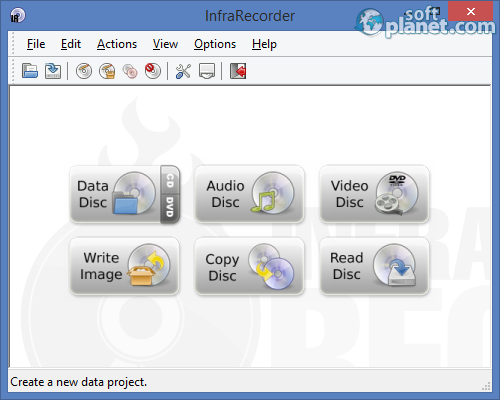Viewport: 500px width, 400px height.
Task: Click the Copy disc toolbar icon
Action: pos(130,71)
